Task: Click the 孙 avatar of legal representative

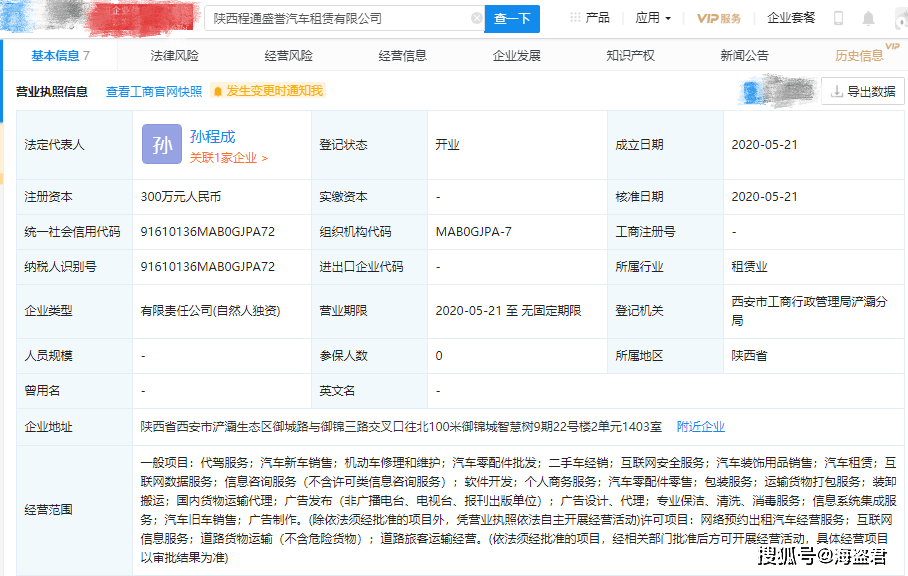Action: [x=162, y=145]
